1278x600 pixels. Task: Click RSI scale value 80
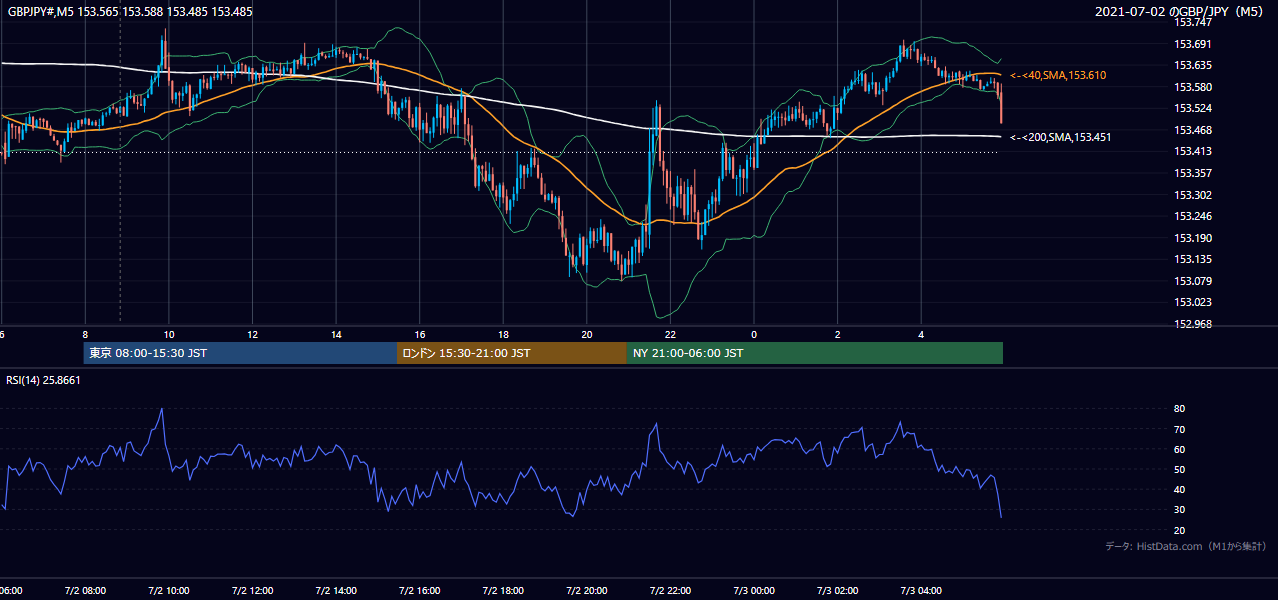pos(1179,409)
